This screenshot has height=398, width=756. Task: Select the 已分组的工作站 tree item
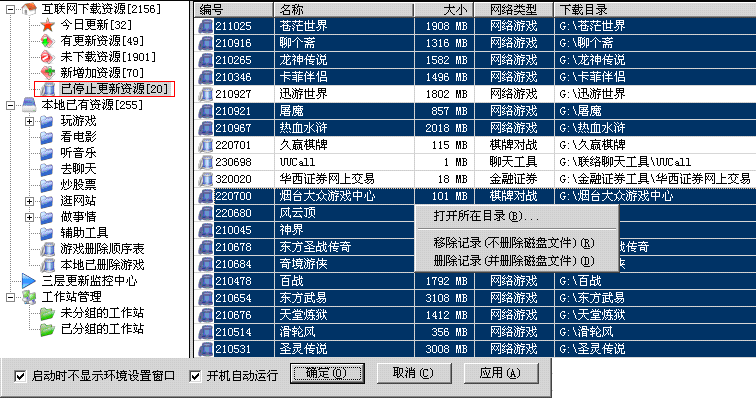pos(102,329)
